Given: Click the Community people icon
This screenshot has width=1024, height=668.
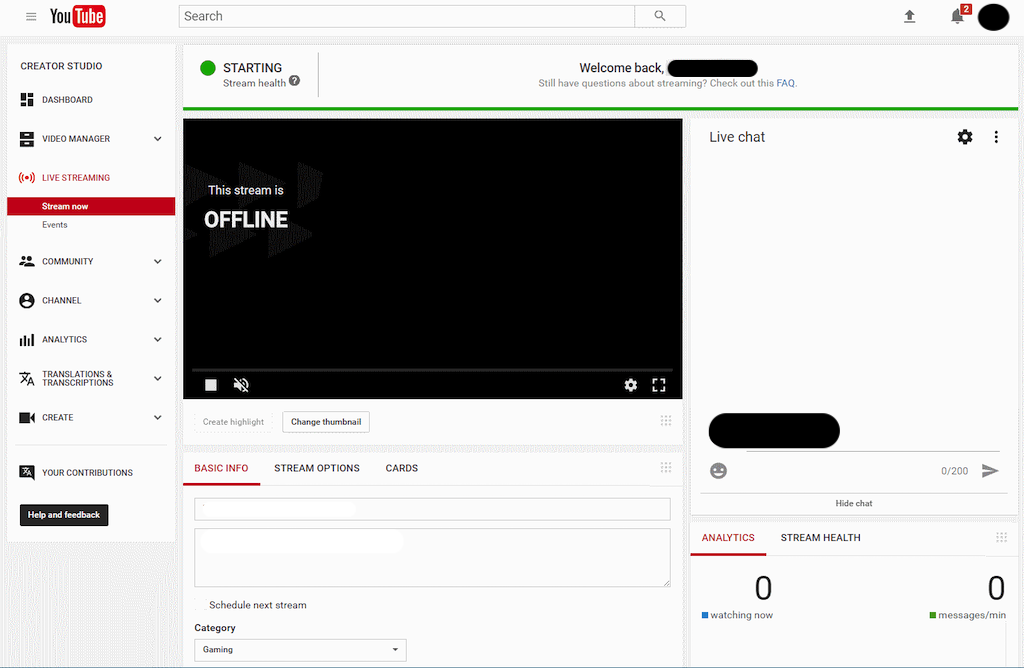Looking at the screenshot, I should click(27, 261).
